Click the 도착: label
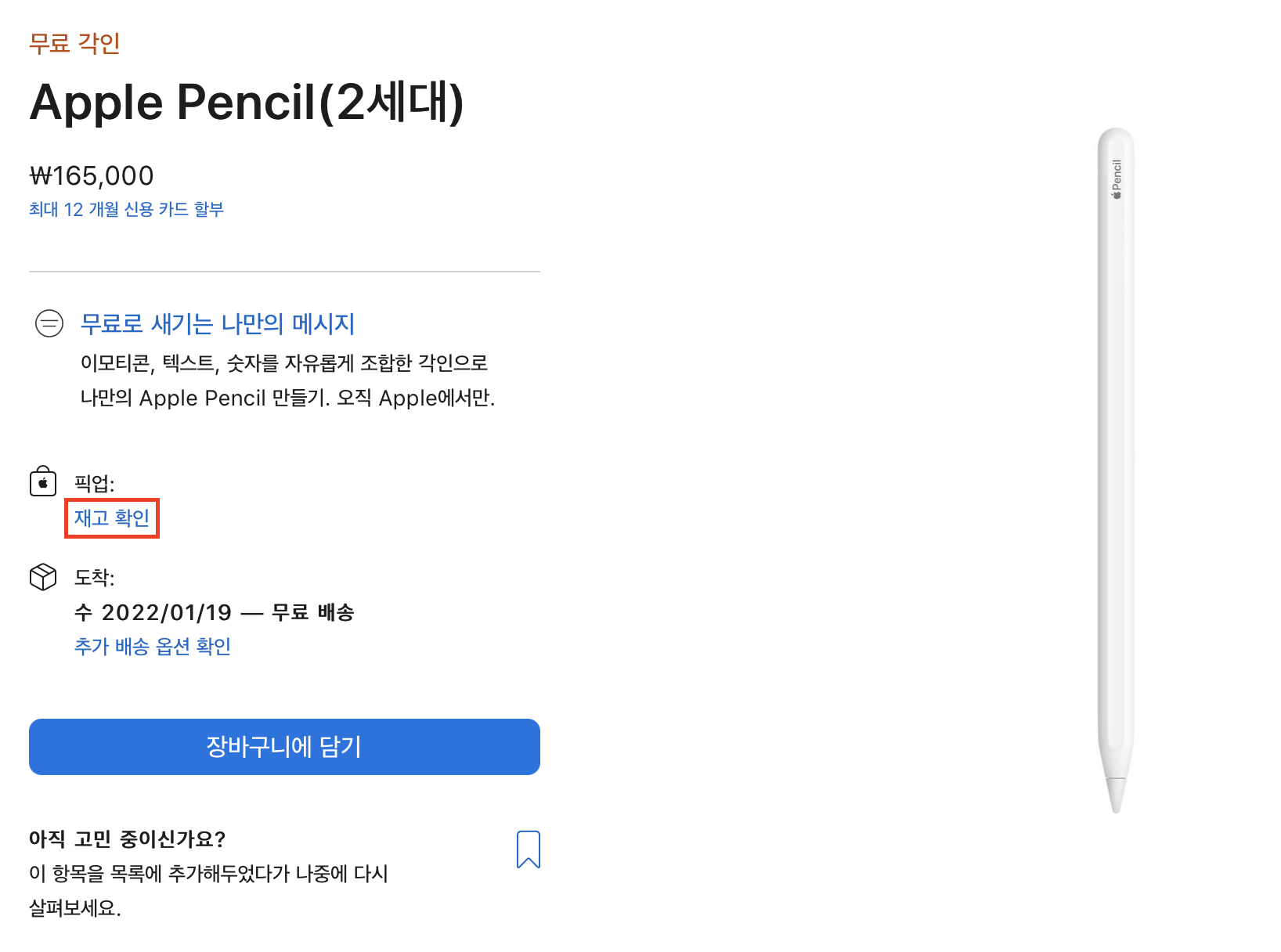 click(94, 578)
